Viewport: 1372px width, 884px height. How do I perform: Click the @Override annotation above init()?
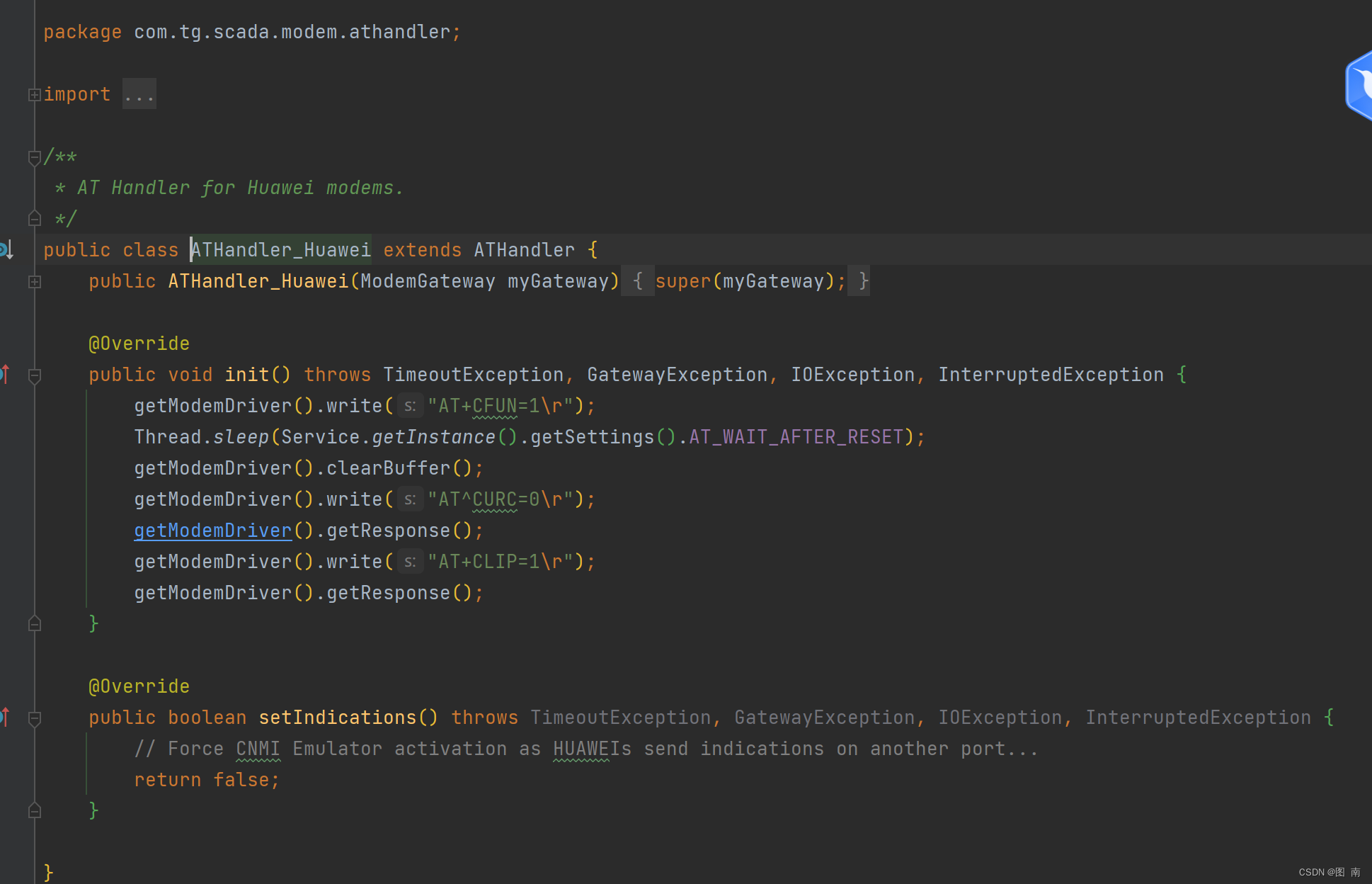click(x=139, y=344)
